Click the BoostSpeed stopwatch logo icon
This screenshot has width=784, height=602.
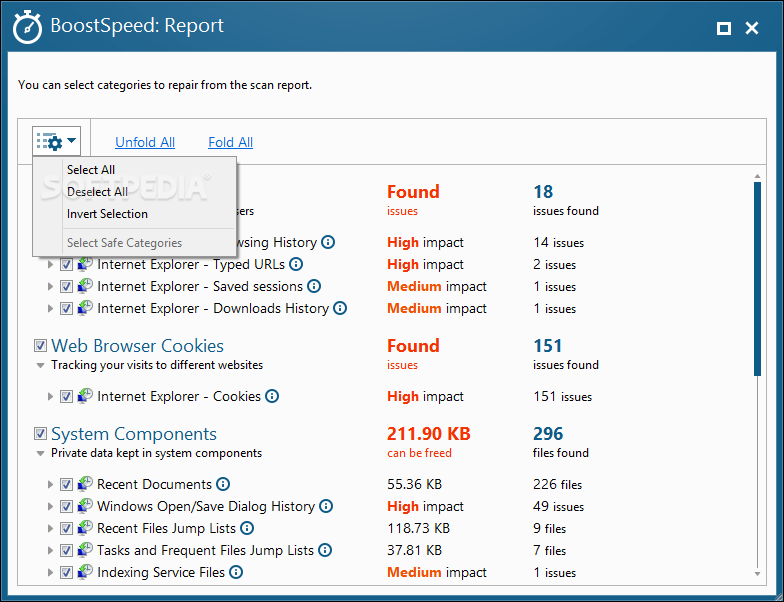[27, 28]
